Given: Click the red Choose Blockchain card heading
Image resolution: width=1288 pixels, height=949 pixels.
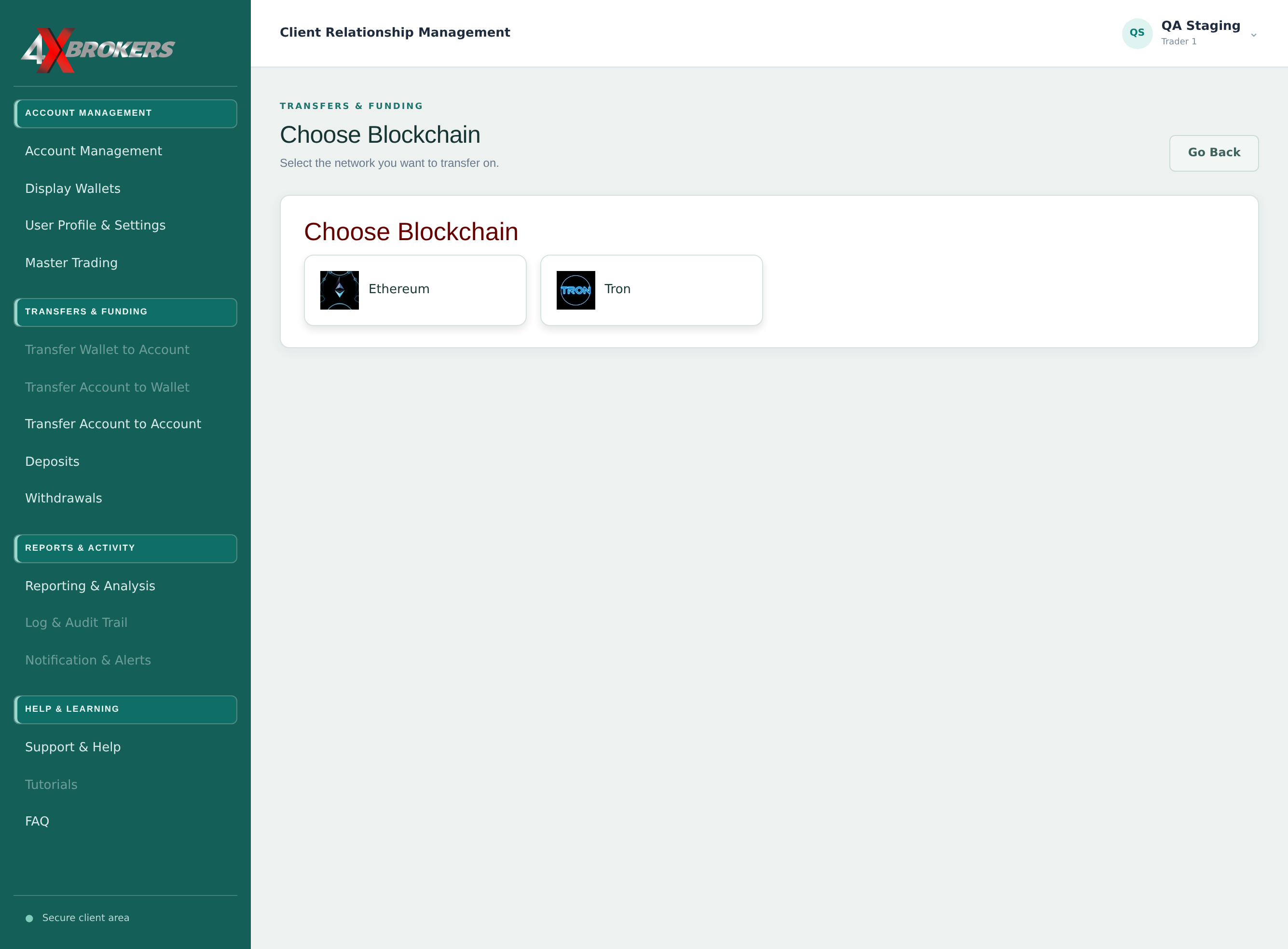Looking at the screenshot, I should pos(411,232).
